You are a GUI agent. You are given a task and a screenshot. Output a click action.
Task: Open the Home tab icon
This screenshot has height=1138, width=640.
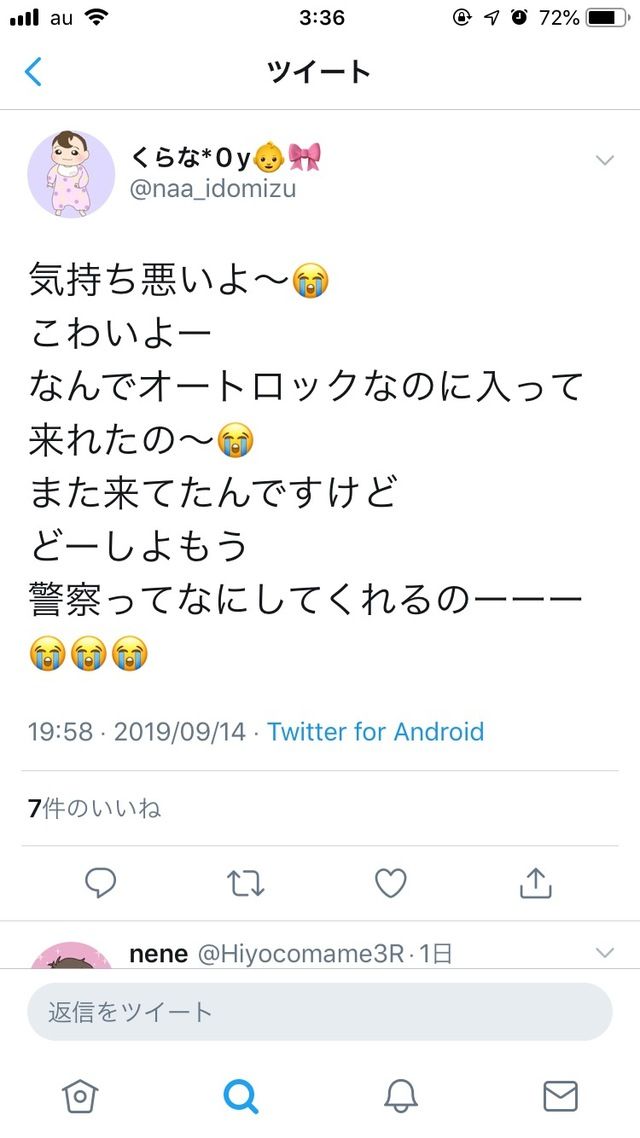point(80,1095)
